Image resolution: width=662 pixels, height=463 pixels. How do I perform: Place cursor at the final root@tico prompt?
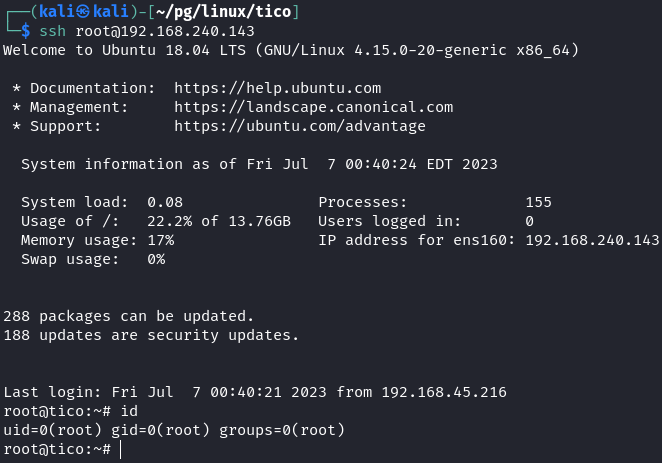pyautogui.click(x=119, y=450)
